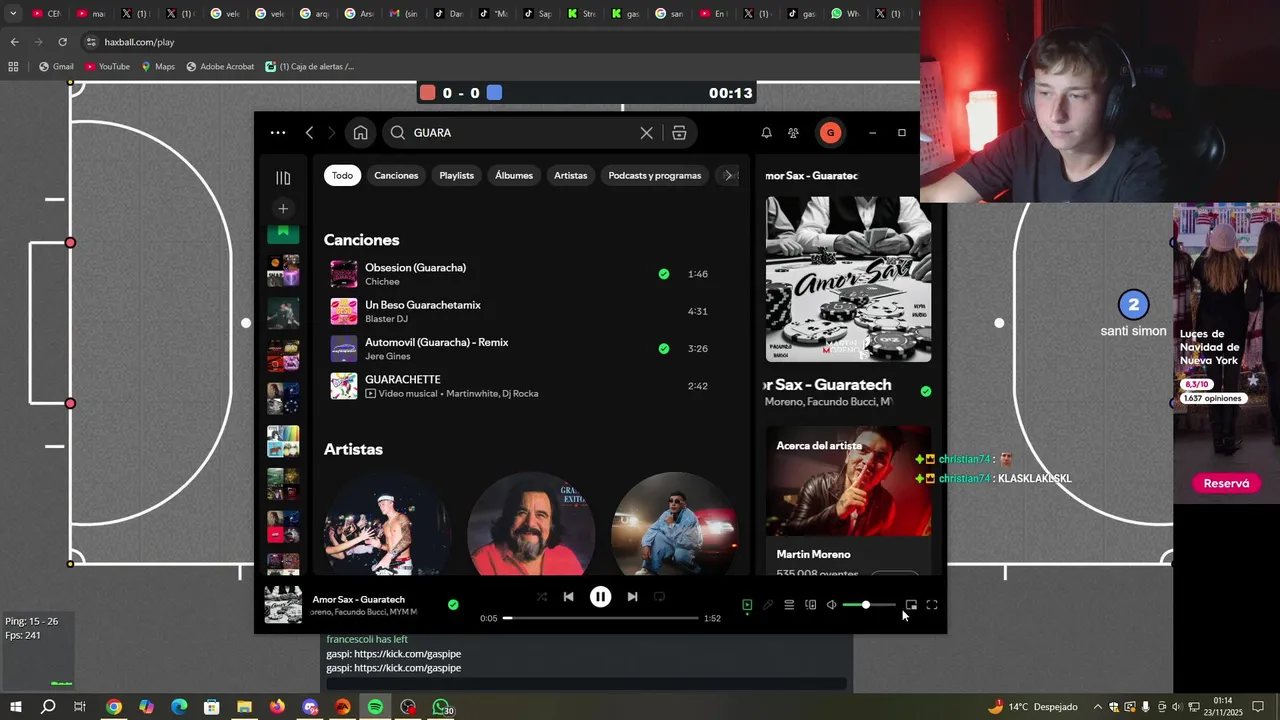Open Spotify notifications bell
The height and width of the screenshot is (720, 1280).
click(x=766, y=133)
